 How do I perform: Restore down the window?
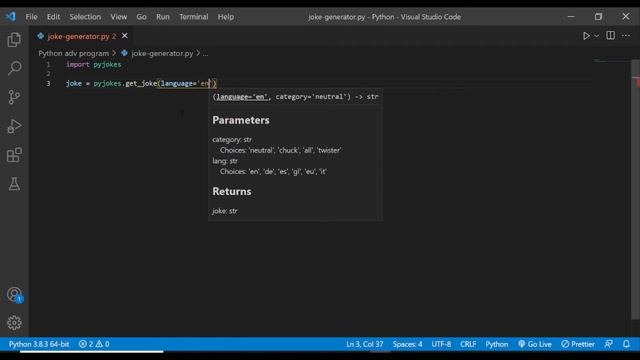(598, 17)
